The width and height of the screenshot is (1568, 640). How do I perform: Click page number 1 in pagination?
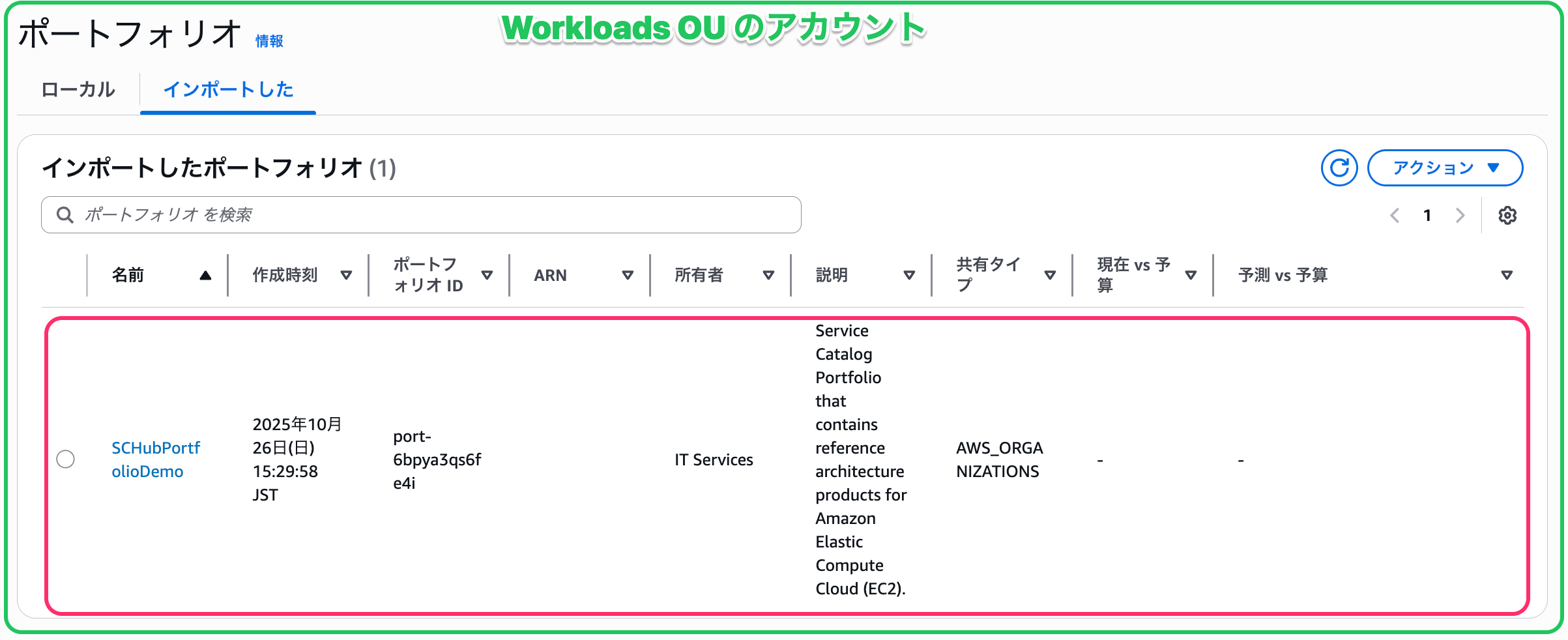pos(1427,215)
